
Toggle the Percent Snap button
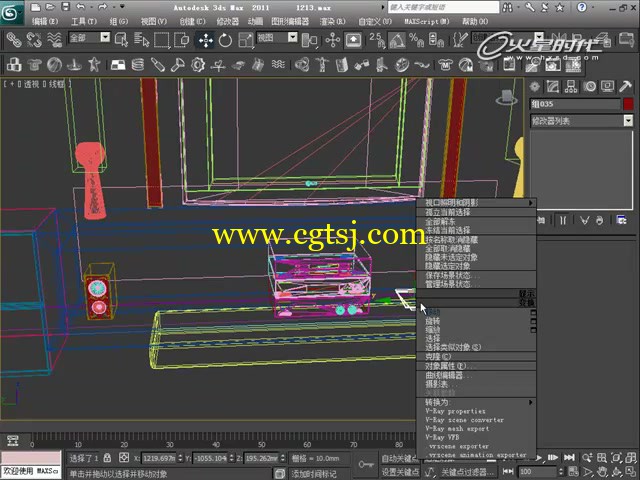(416, 40)
